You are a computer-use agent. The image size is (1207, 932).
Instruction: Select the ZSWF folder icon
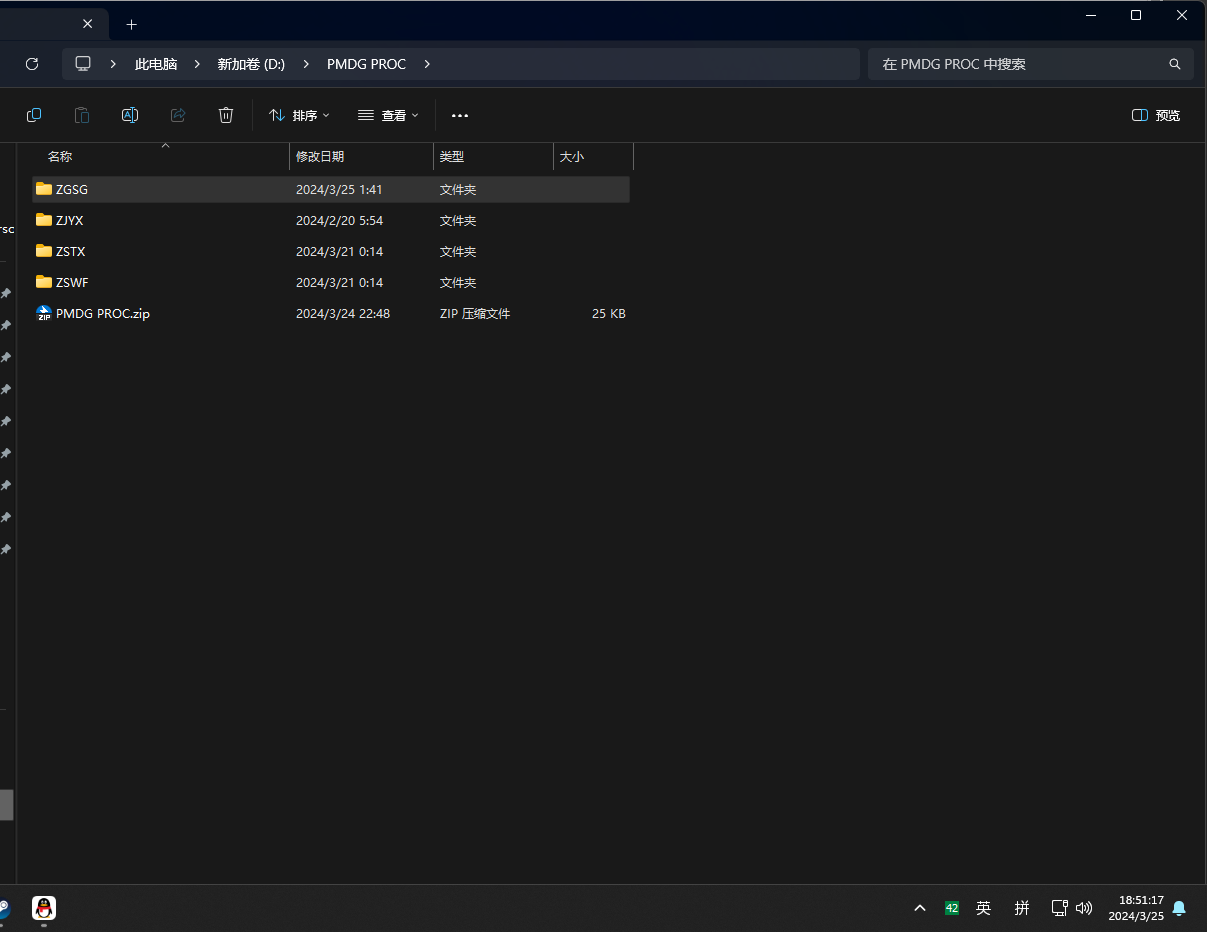pos(43,282)
